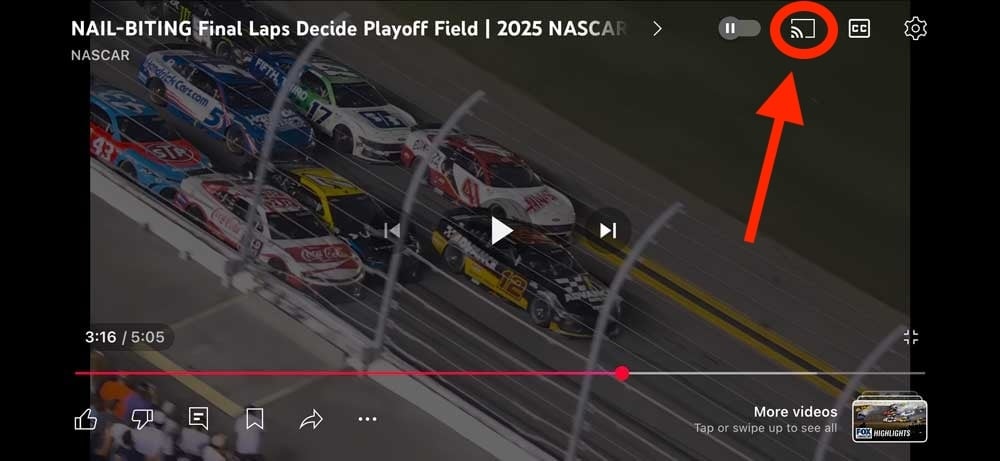
Task: Dislike the video with thumbs down
Action: pyautogui.click(x=142, y=419)
